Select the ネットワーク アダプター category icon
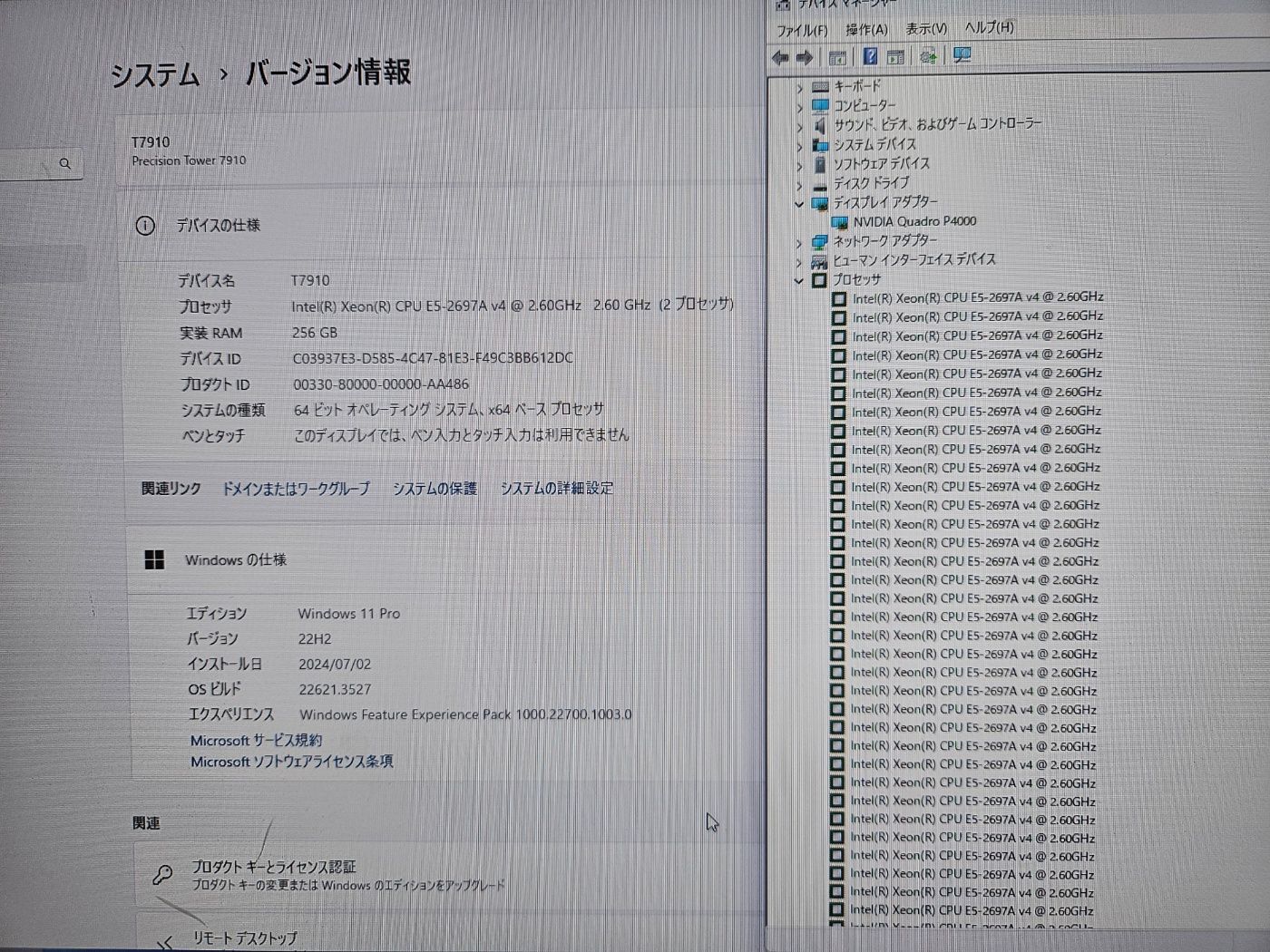Screen dimensions: 1270x952 [x=820, y=241]
